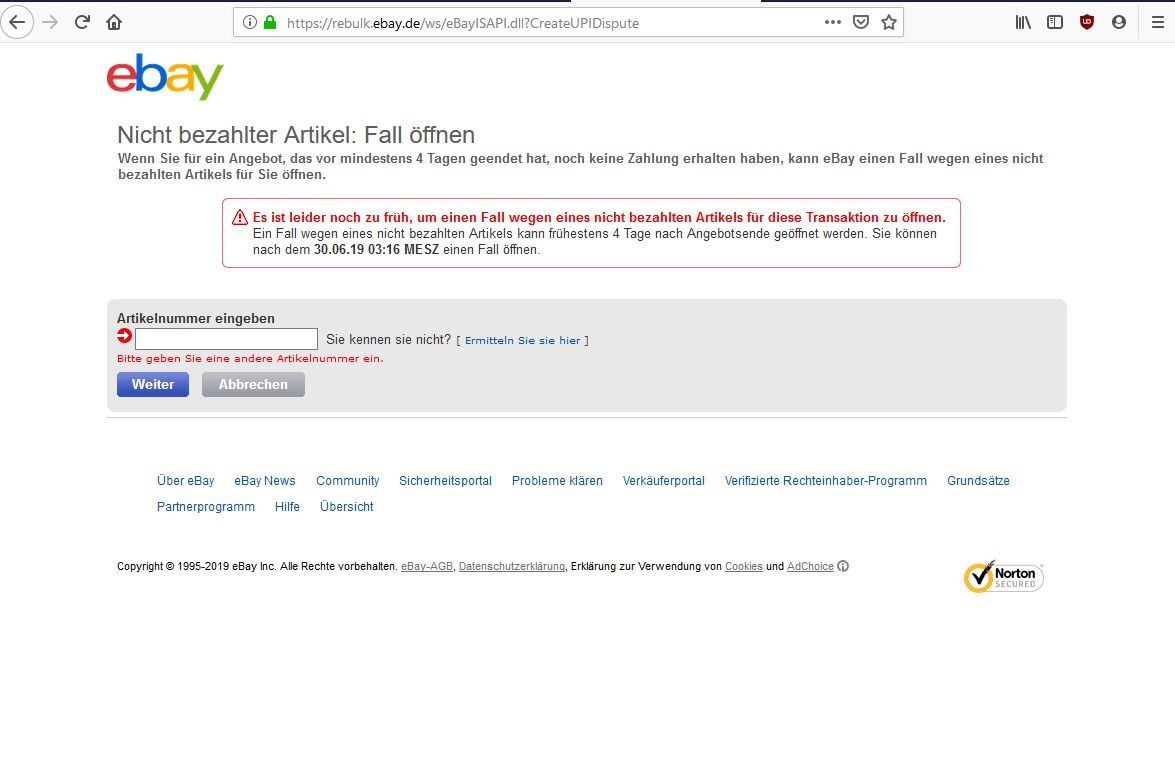Viewport: 1175px width, 783px height.
Task: Open the Firefox account icon
Action: tap(1119, 22)
